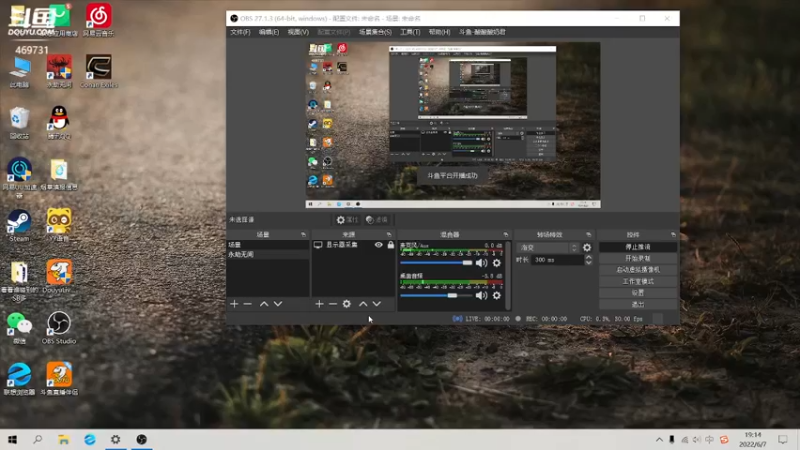Image resolution: width=800 pixels, height=450 pixels.
Task: Mute the microphone audio speaker icon
Action: tap(481, 263)
